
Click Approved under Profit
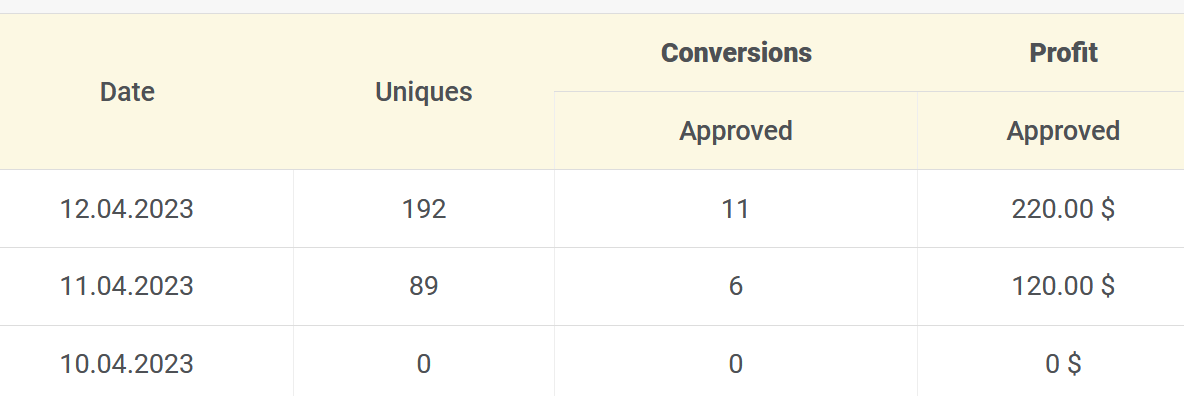click(x=1063, y=131)
